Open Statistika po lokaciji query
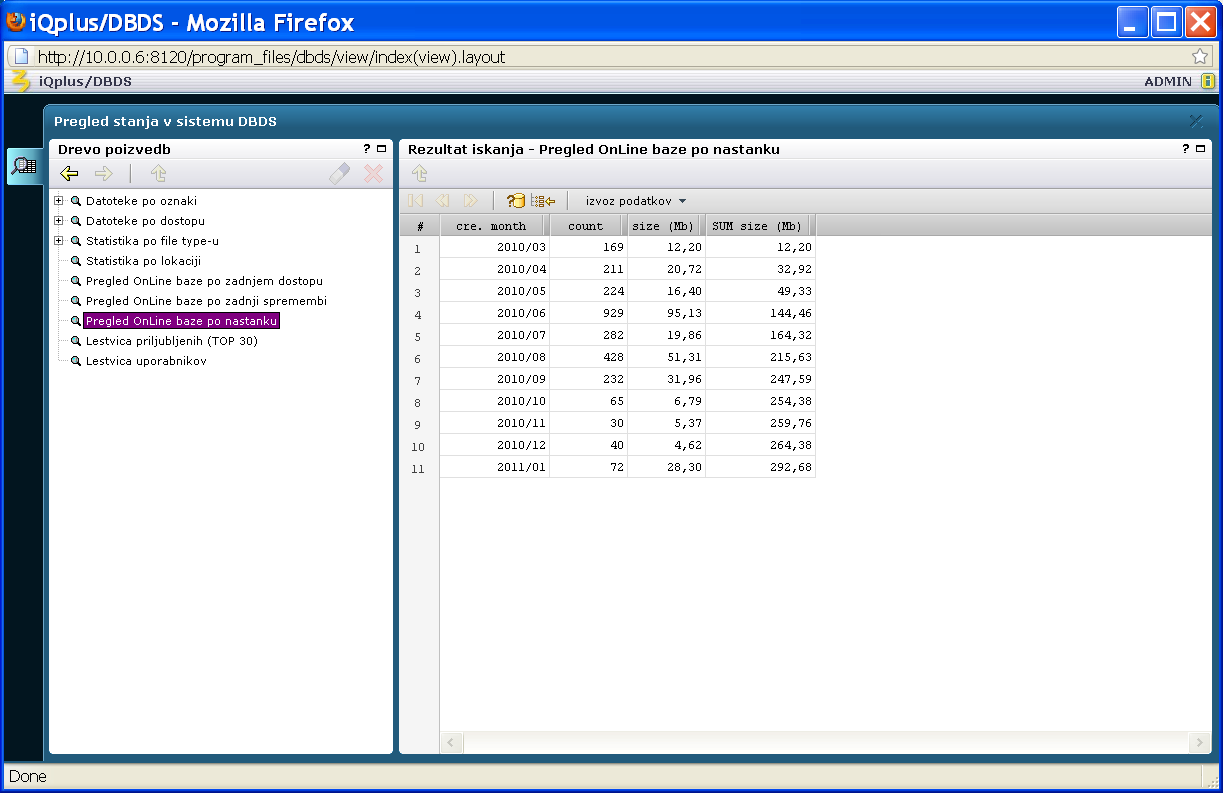The width and height of the screenshot is (1223, 793). coord(143,261)
